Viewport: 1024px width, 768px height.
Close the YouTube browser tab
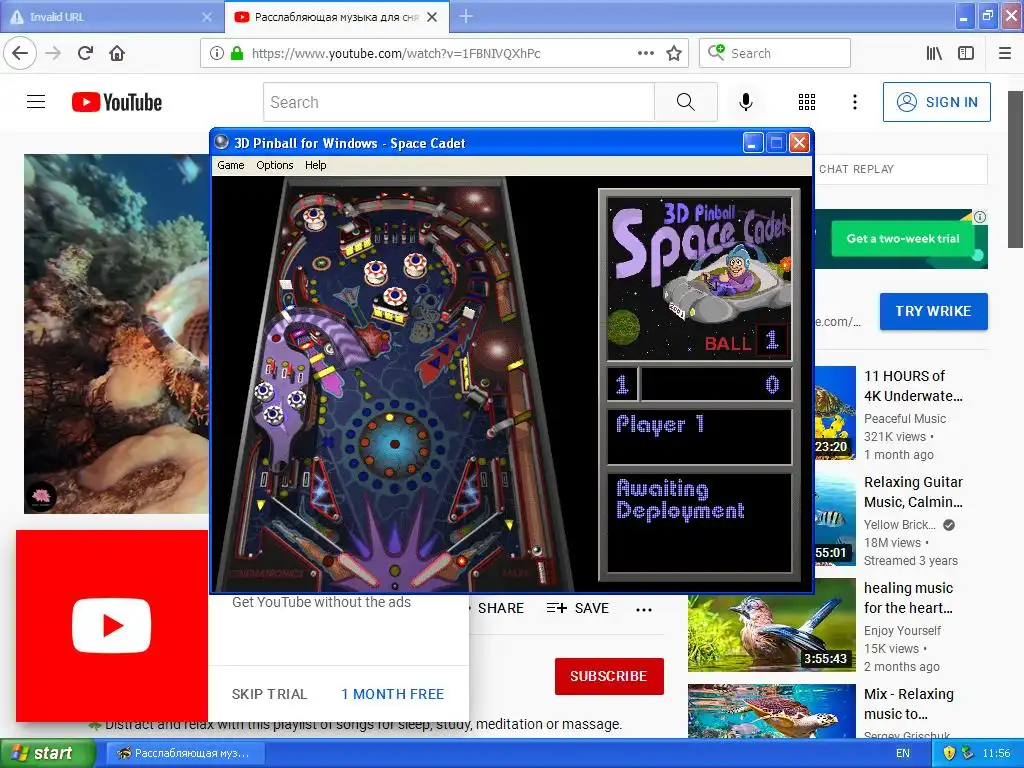tap(432, 17)
